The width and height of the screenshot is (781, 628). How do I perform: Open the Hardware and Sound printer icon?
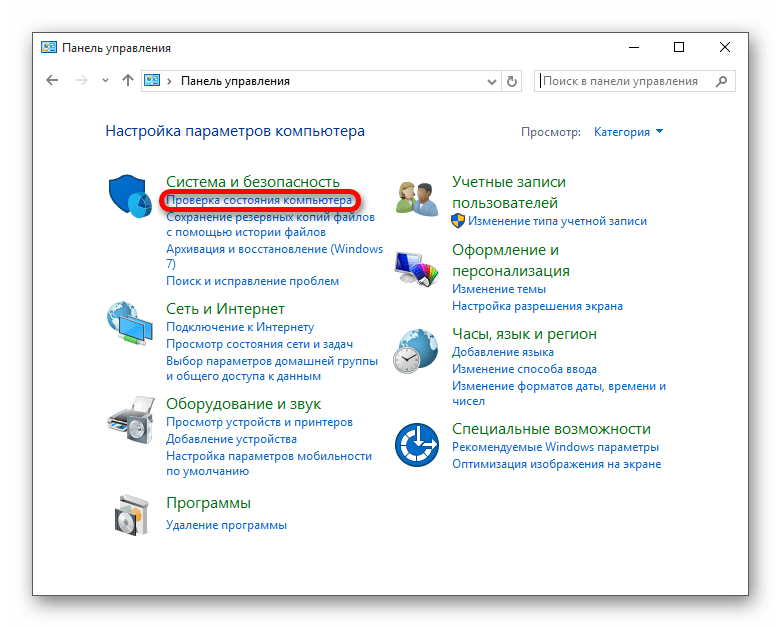coord(130,420)
